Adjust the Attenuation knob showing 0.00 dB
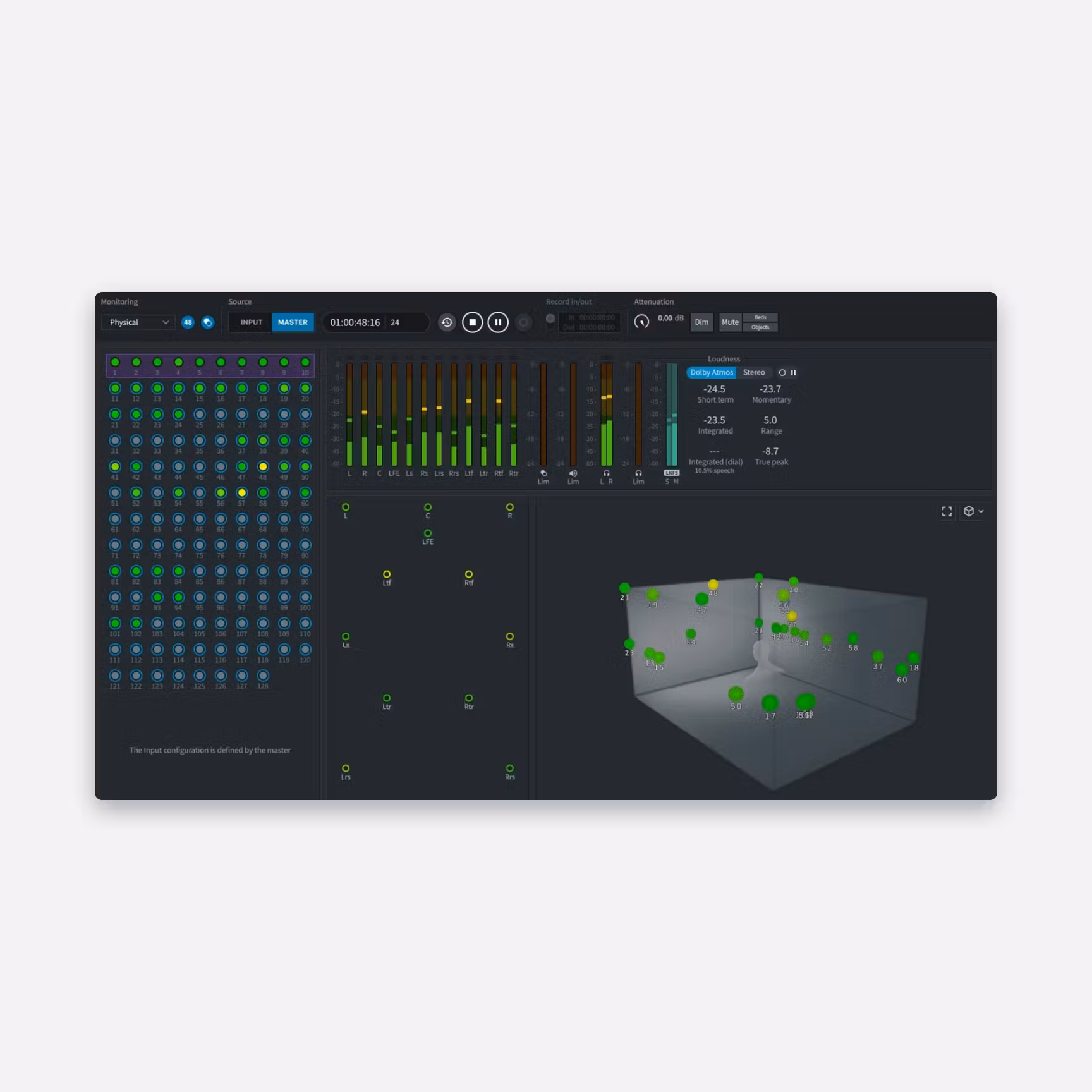Image resolution: width=1092 pixels, height=1092 pixels. pos(643,320)
